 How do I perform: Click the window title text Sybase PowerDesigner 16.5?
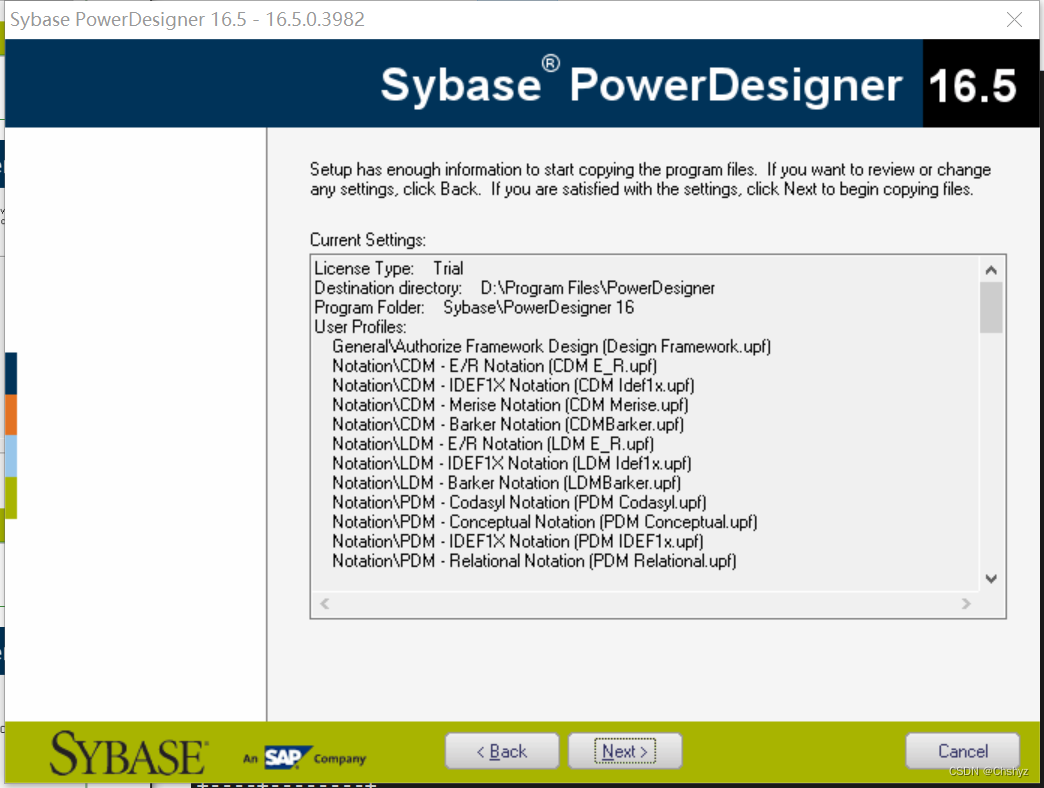tap(187, 19)
